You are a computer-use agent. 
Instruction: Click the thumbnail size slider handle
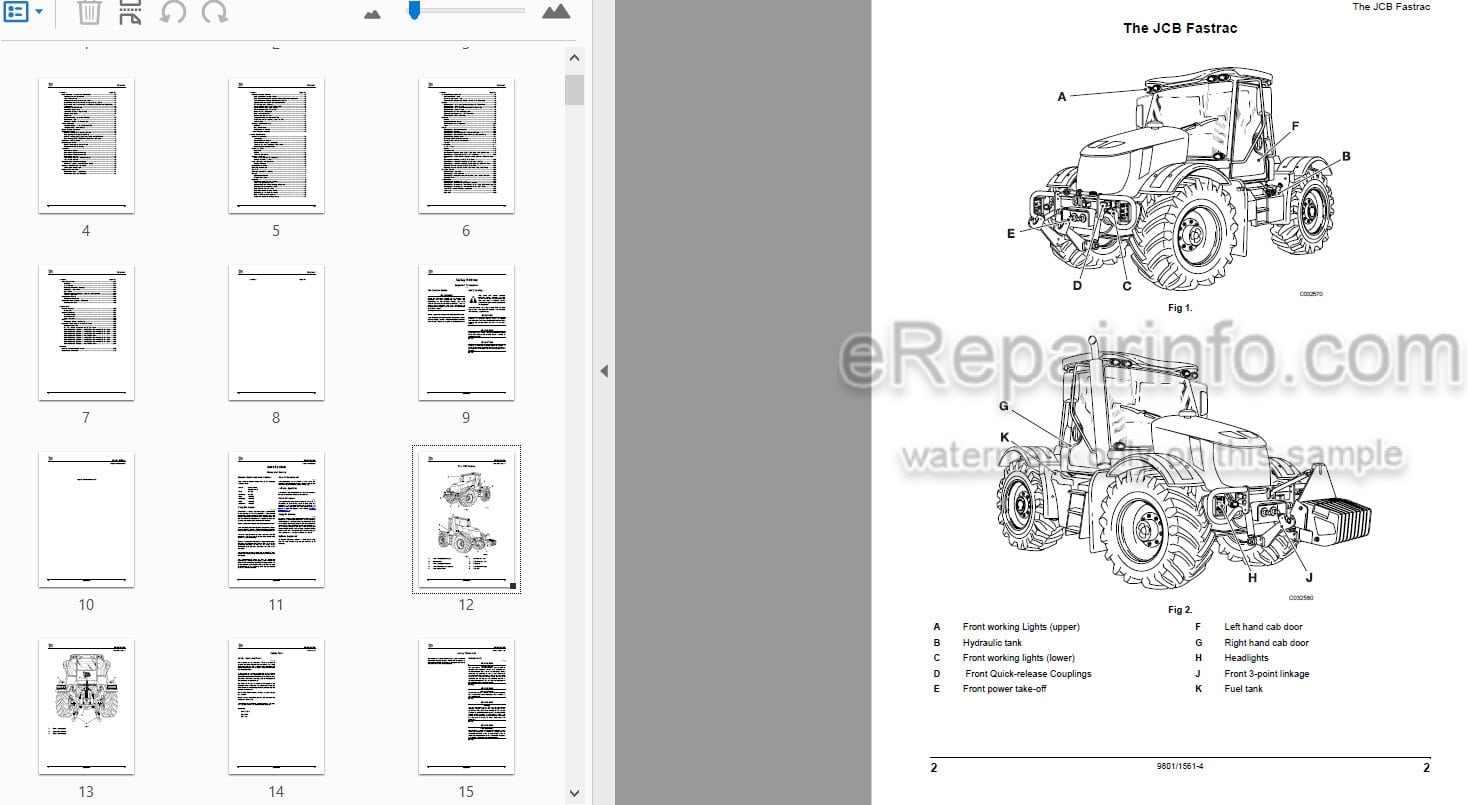(414, 10)
